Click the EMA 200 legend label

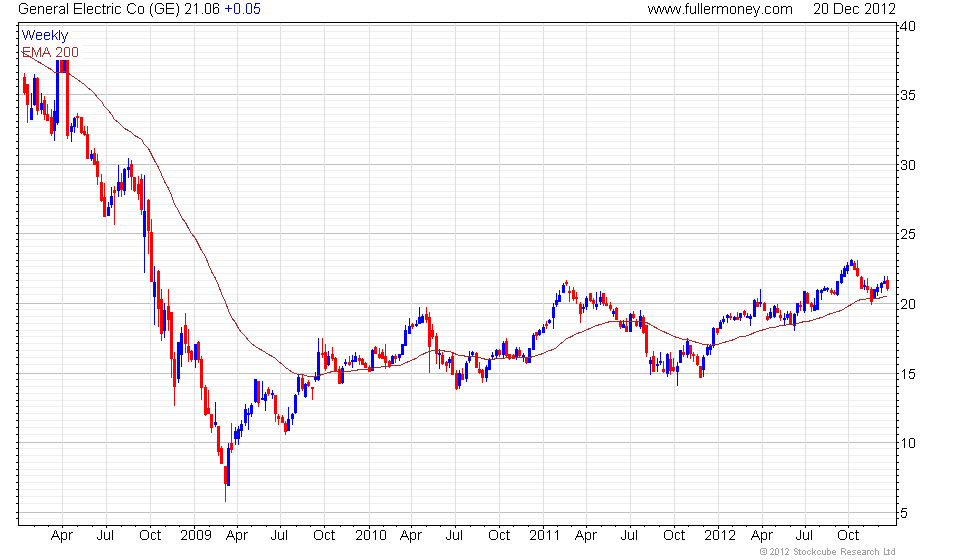(x=50, y=52)
